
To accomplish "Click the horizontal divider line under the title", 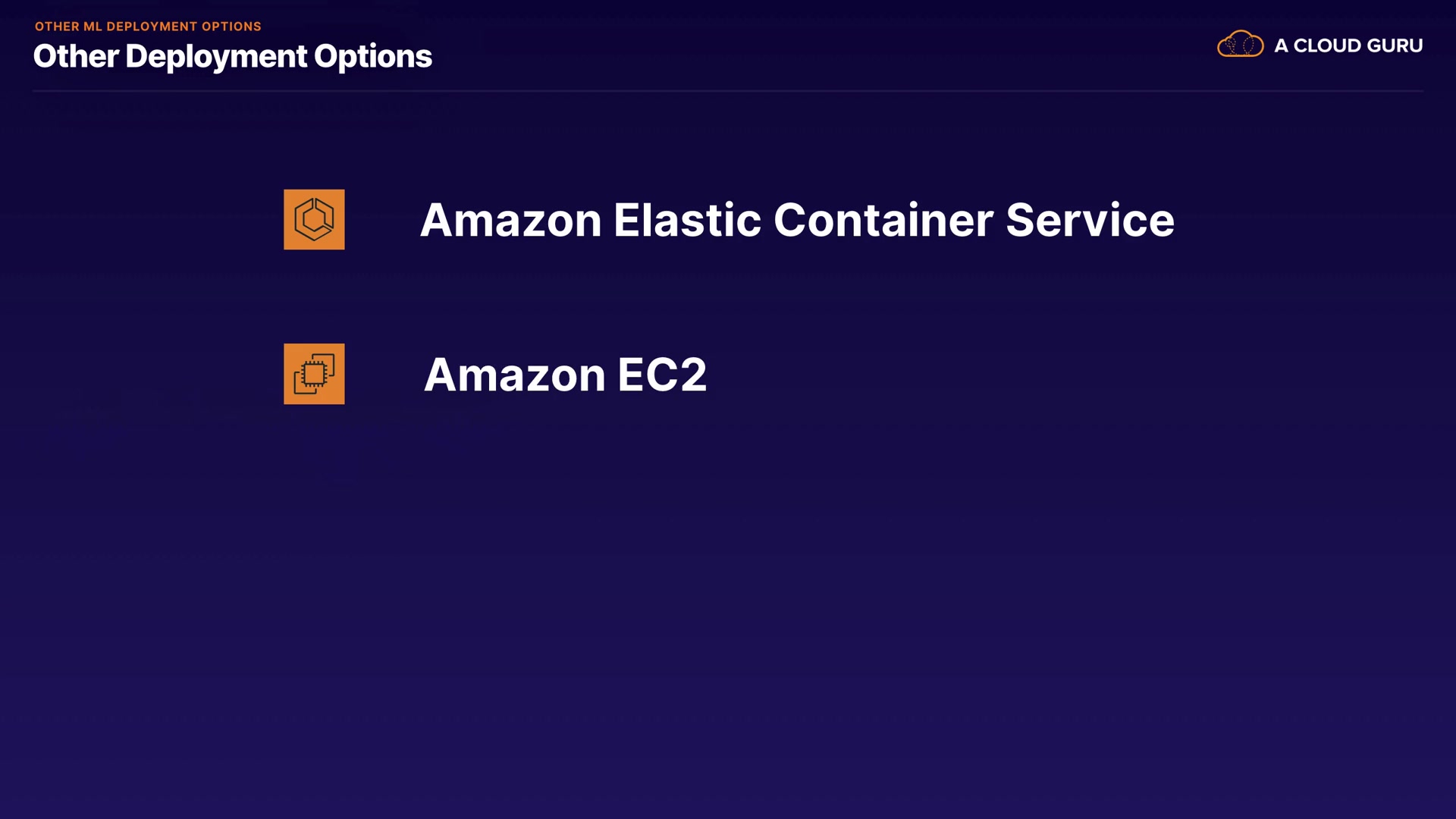I will click(x=728, y=91).
